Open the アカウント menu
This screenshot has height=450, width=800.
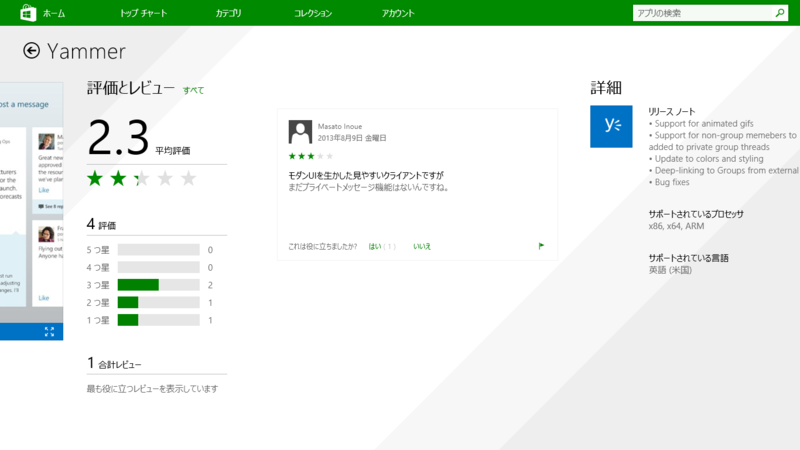tap(398, 13)
